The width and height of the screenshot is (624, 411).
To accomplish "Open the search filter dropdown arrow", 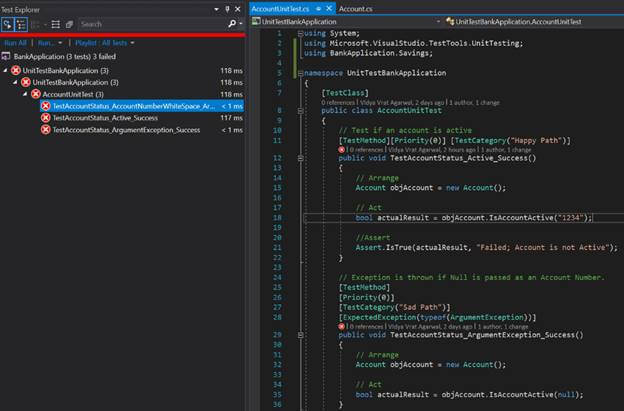I will (x=241, y=24).
